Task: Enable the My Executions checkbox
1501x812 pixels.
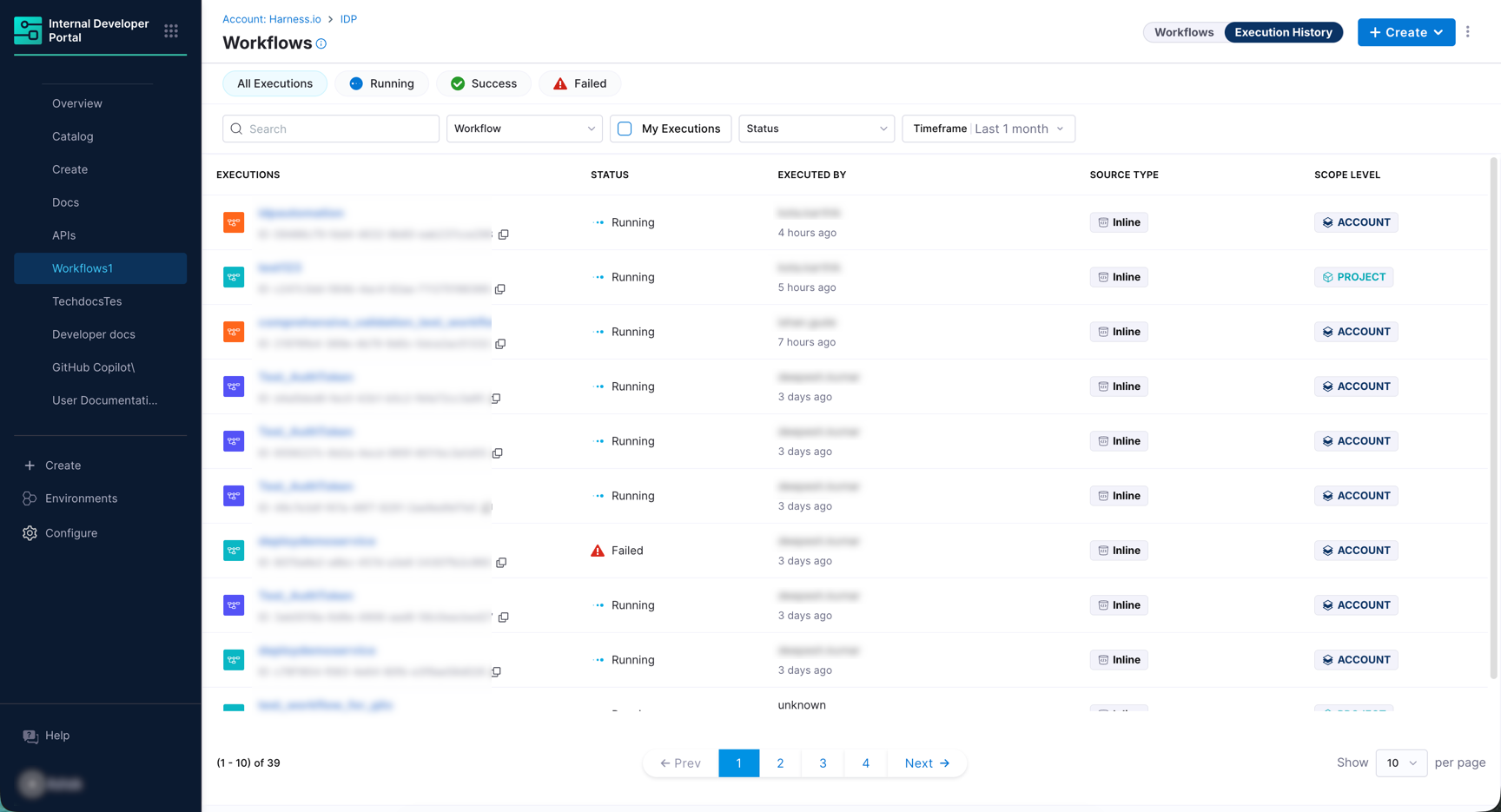Action: click(625, 128)
